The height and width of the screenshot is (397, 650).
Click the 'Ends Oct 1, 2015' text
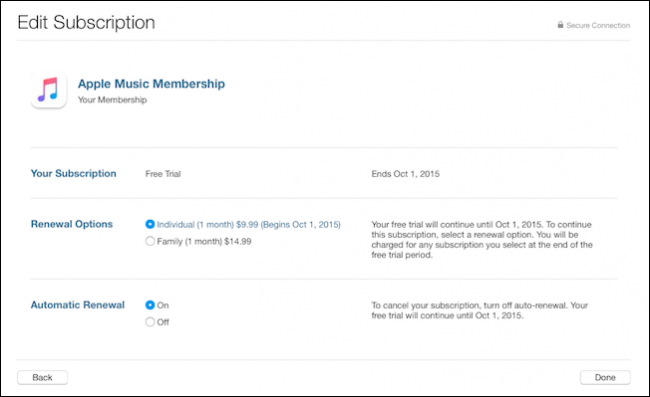coord(405,174)
